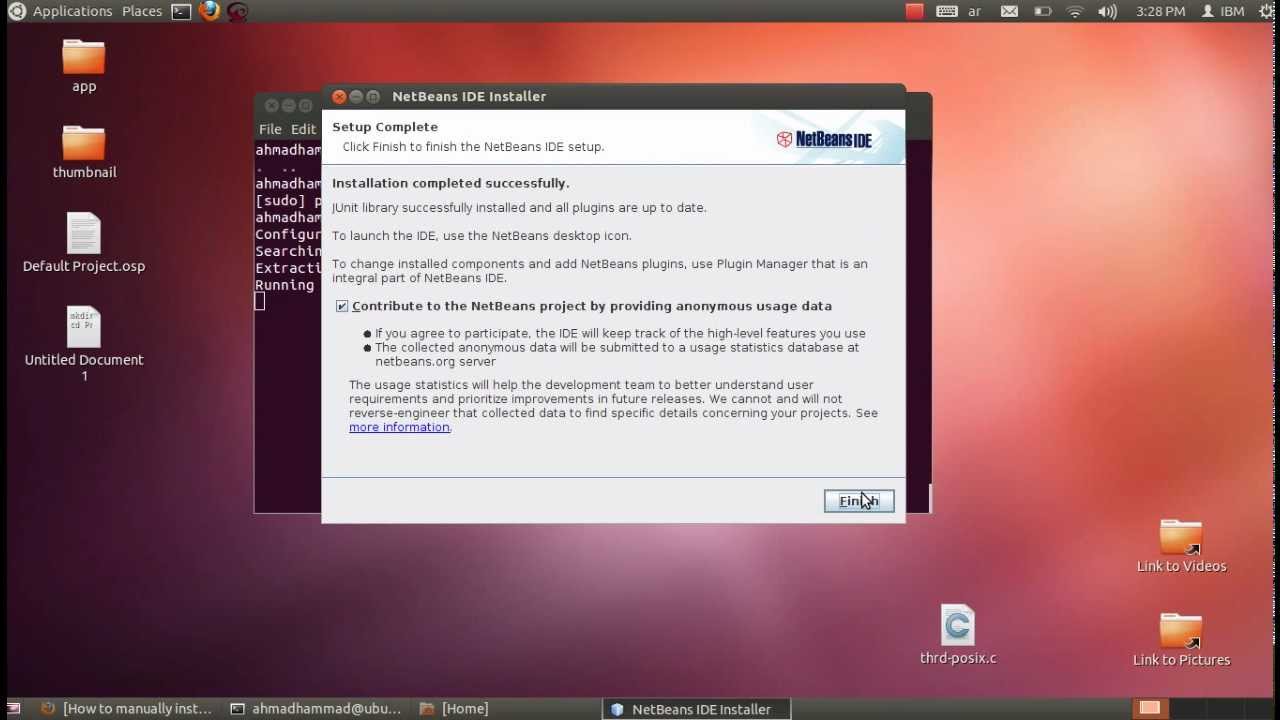The image size is (1280, 720).
Task: Minimize the NetBeans IDE Installer window
Action: pos(356,97)
